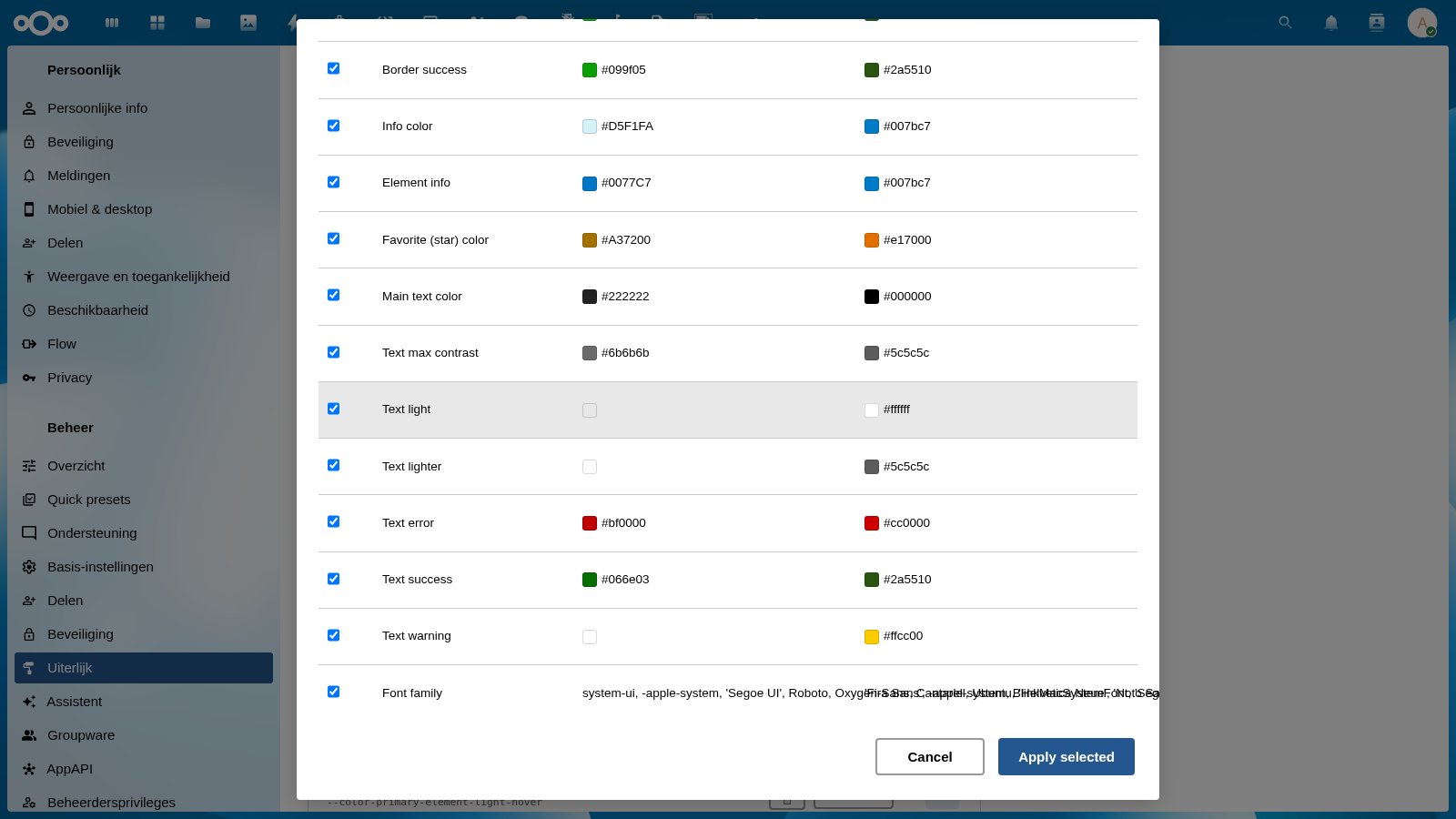
Task: Uncheck the Font family checkbox
Action: 333,692
